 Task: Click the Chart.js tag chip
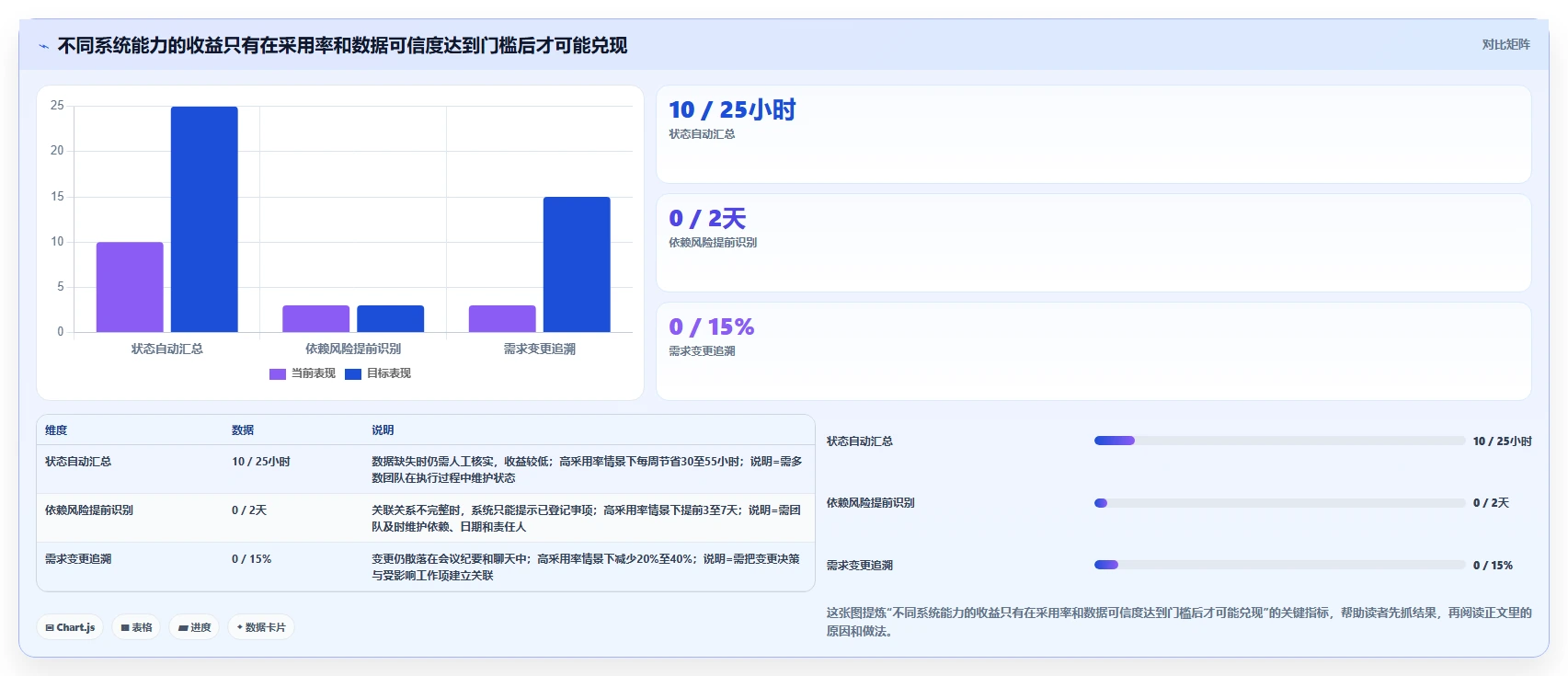pos(70,627)
